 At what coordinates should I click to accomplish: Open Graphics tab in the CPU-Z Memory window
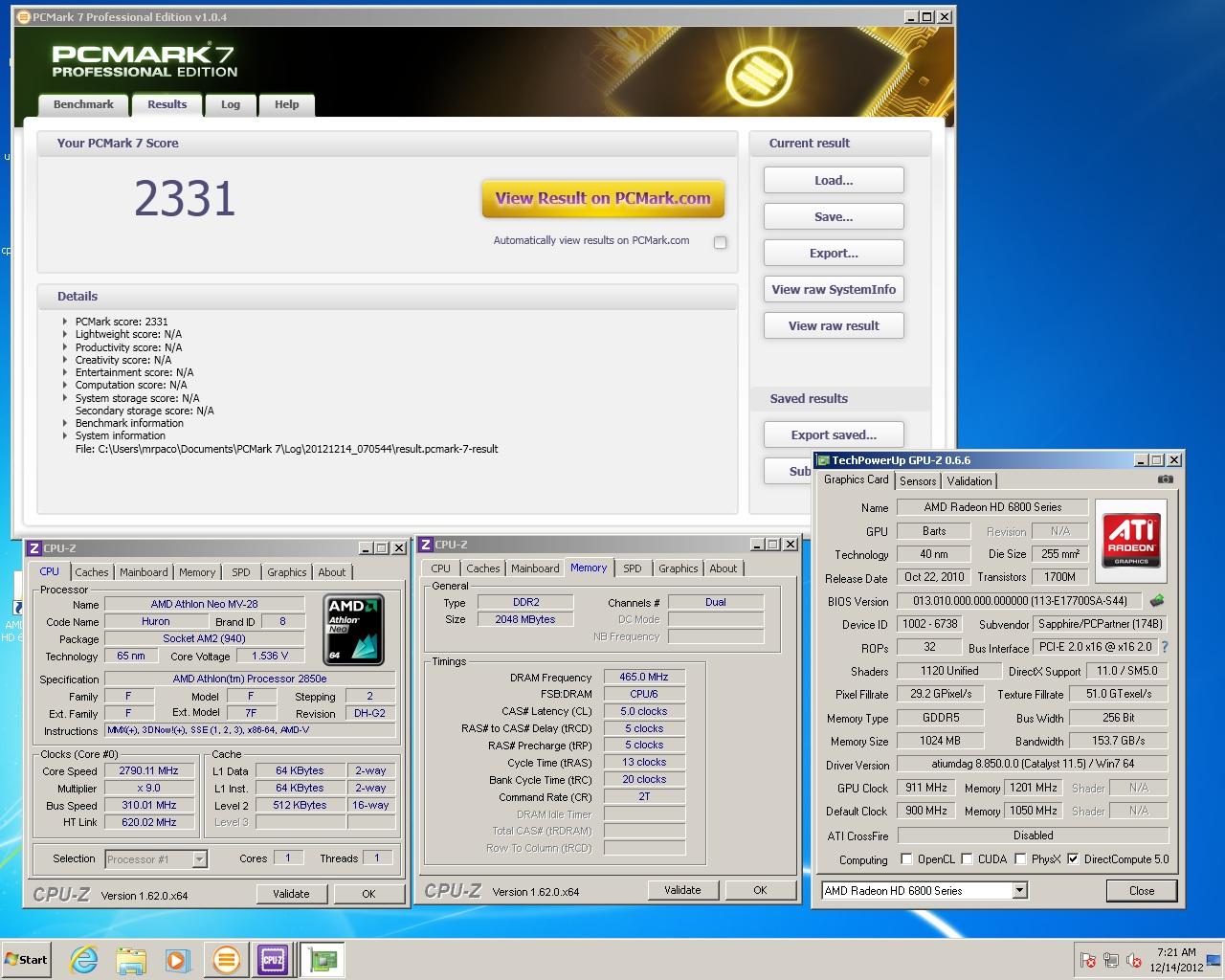pos(679,568)
